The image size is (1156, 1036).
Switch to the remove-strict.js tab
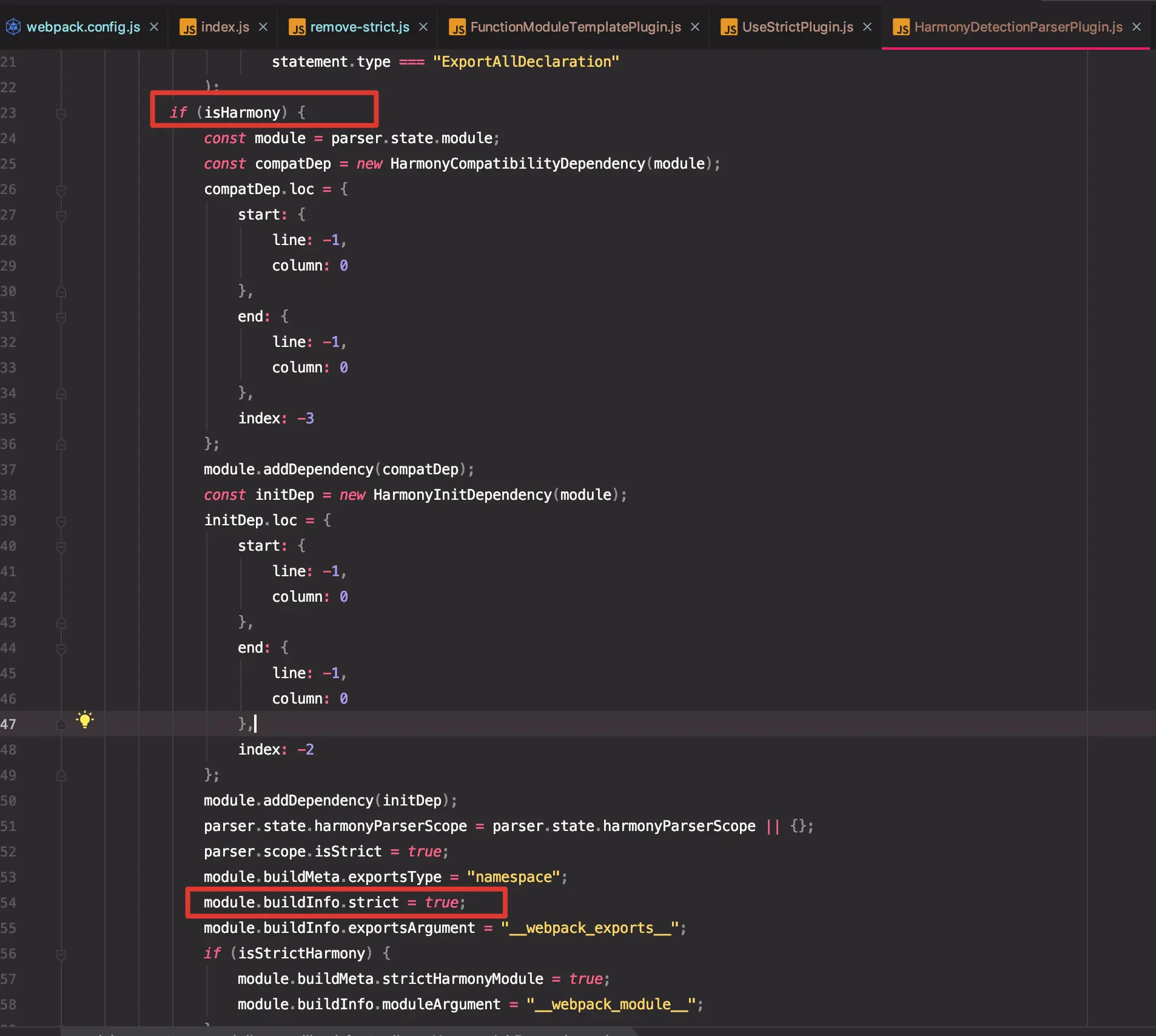(x=360, y=27)
